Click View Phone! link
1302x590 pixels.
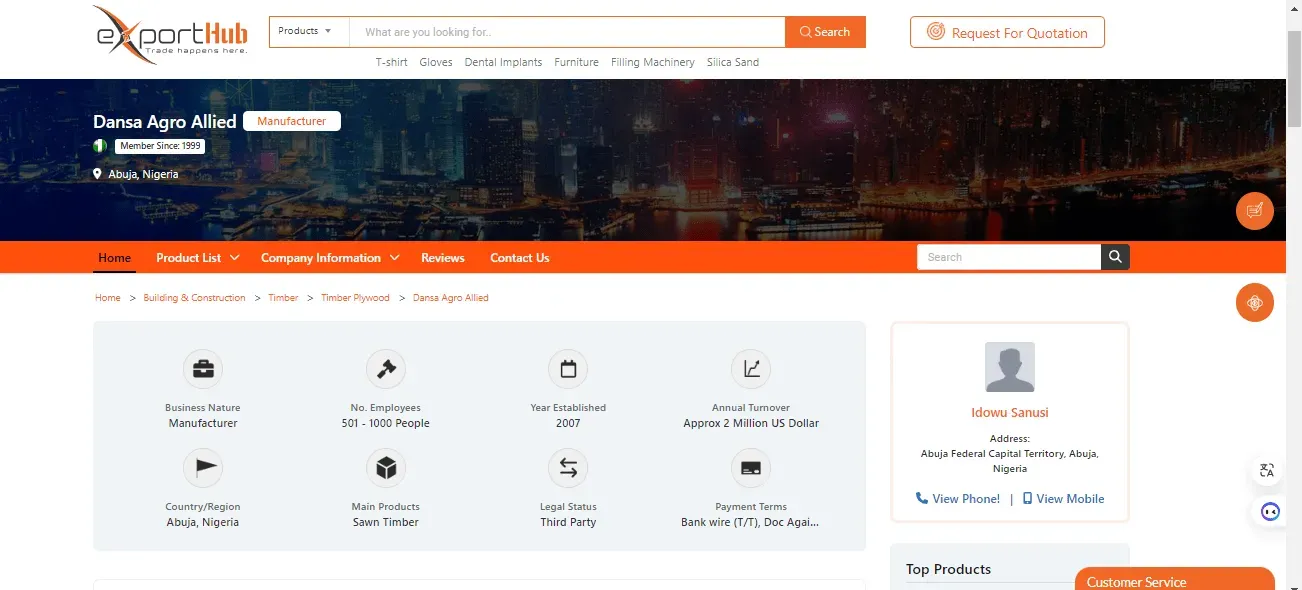coord(958,499)
